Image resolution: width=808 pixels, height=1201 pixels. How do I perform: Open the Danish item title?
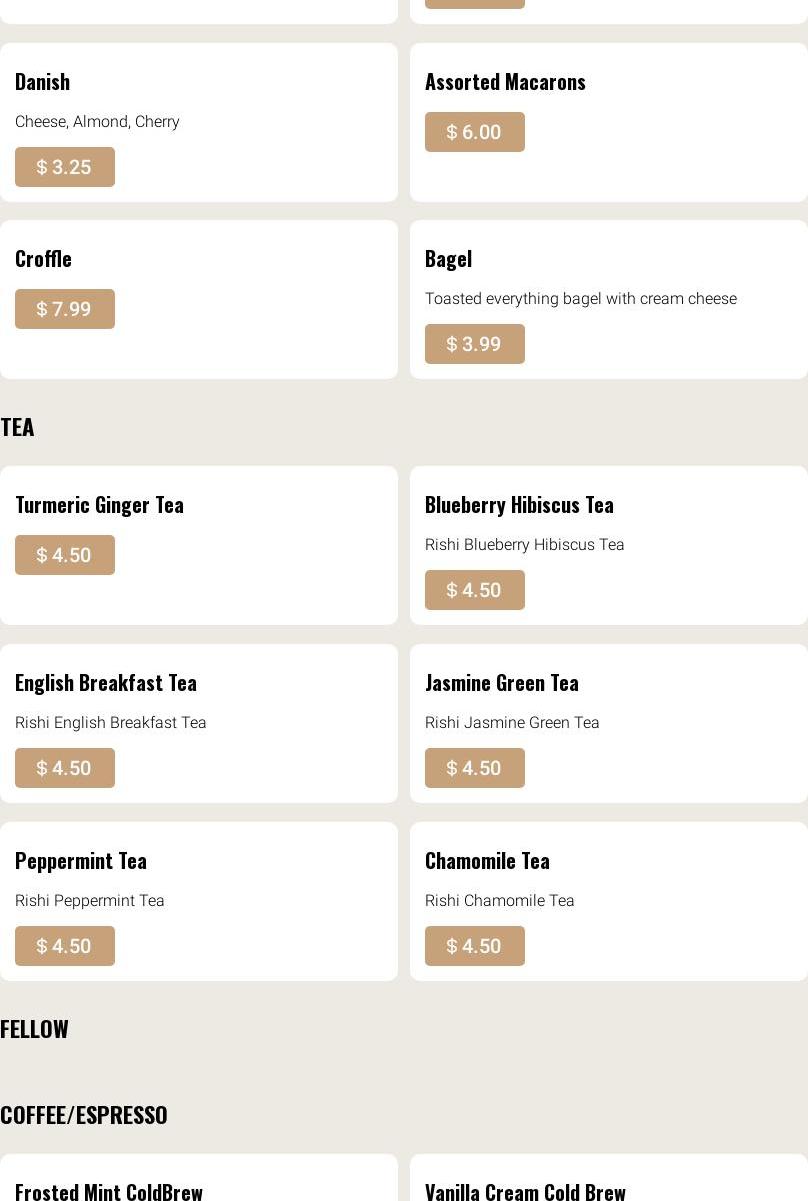tap(42, 82)
